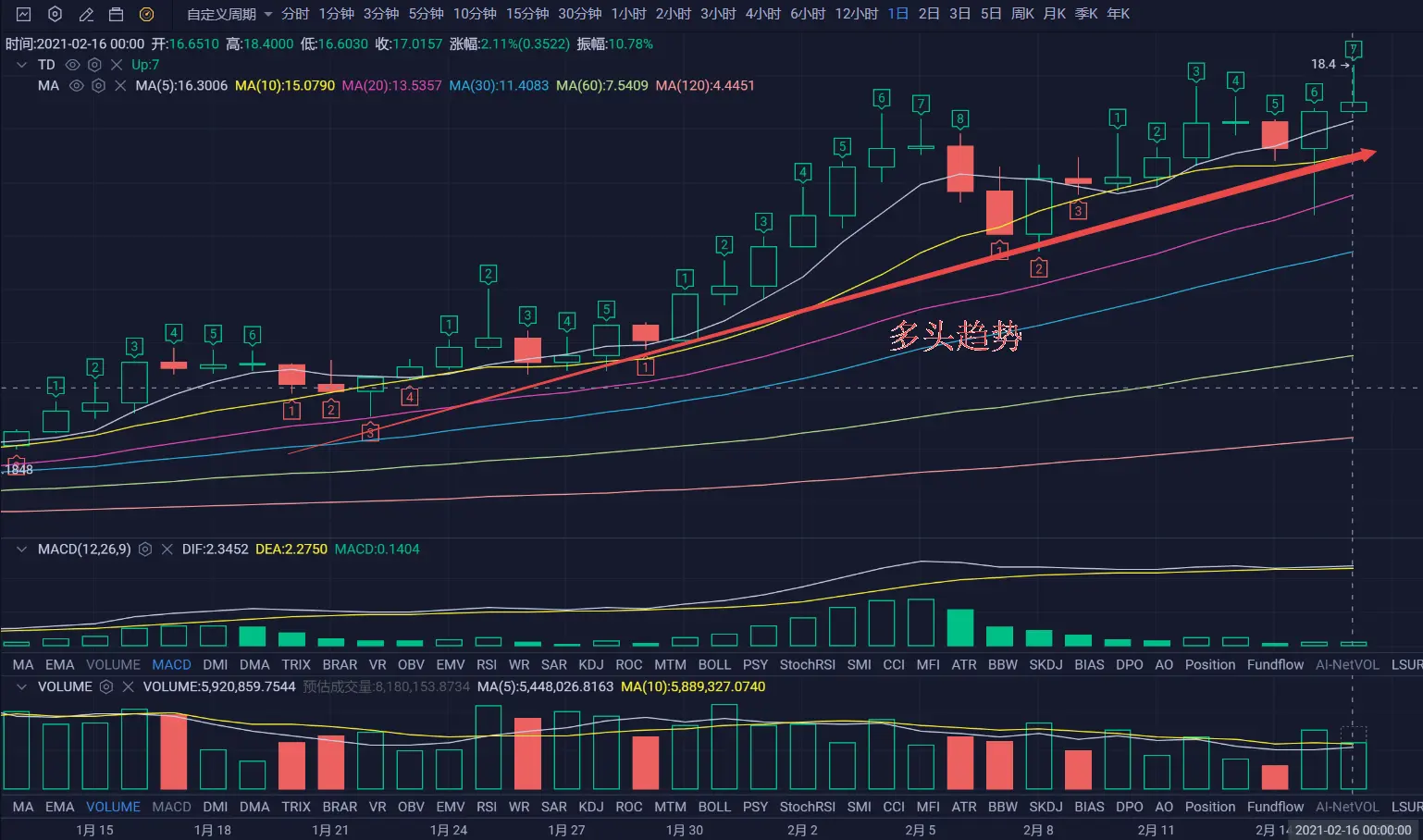Toggle visibility of the MA indicator
The image size is (1423, 840).
click(76, 85)
